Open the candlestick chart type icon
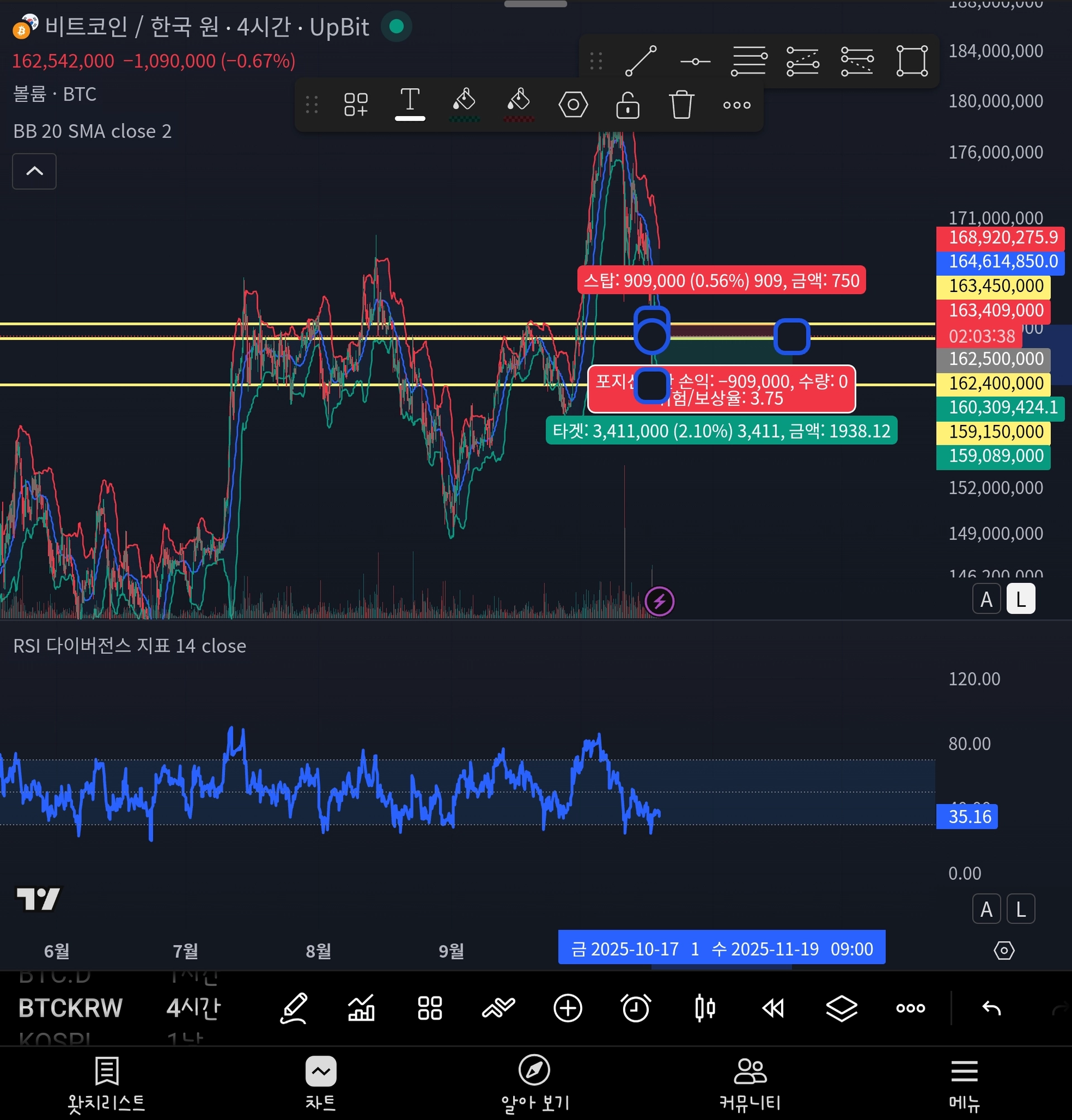Viewport: 1072px width, 1120px height. click(705, 1008)
